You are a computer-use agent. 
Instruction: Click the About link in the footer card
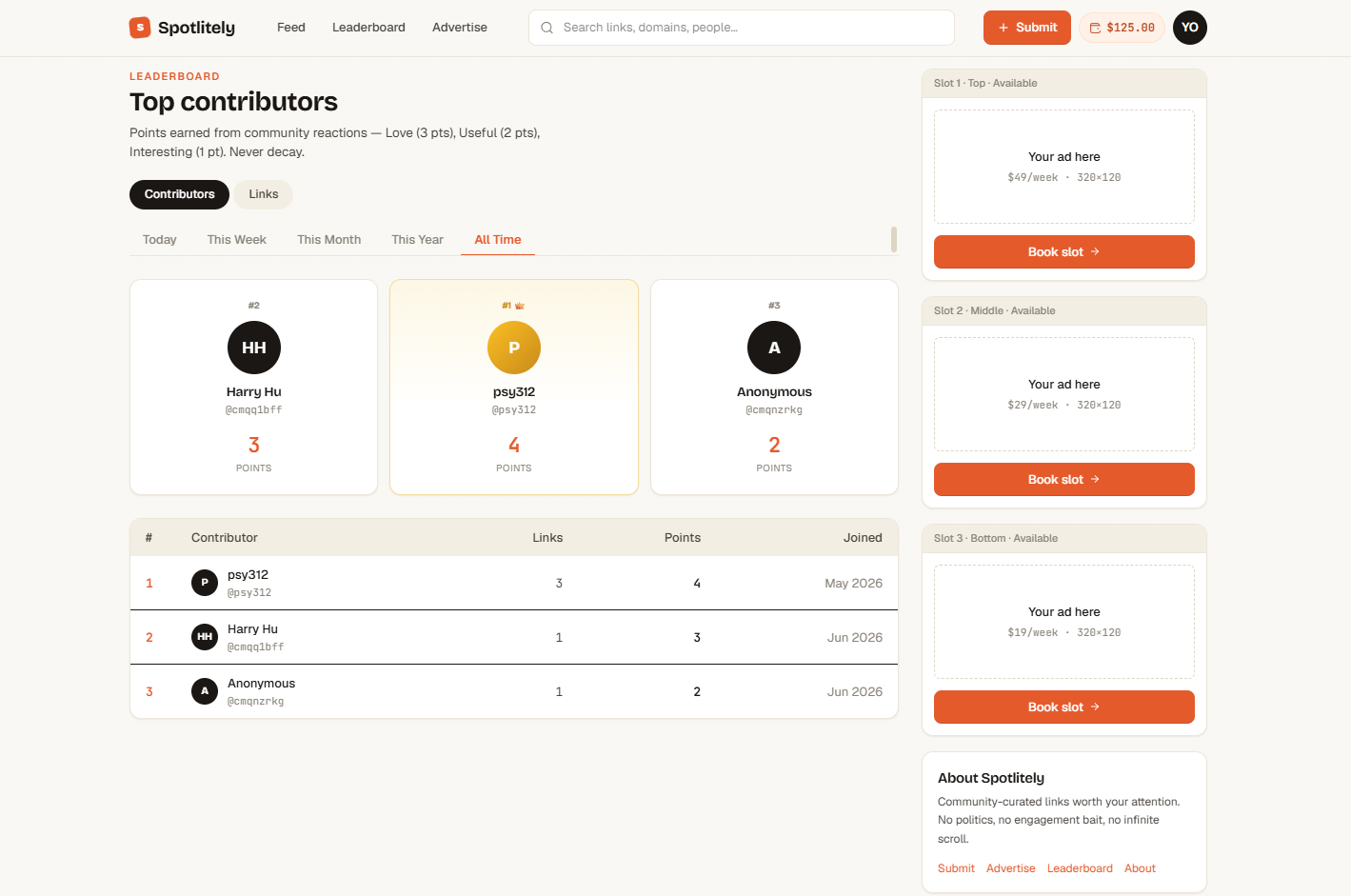(x=1140, y=868)
